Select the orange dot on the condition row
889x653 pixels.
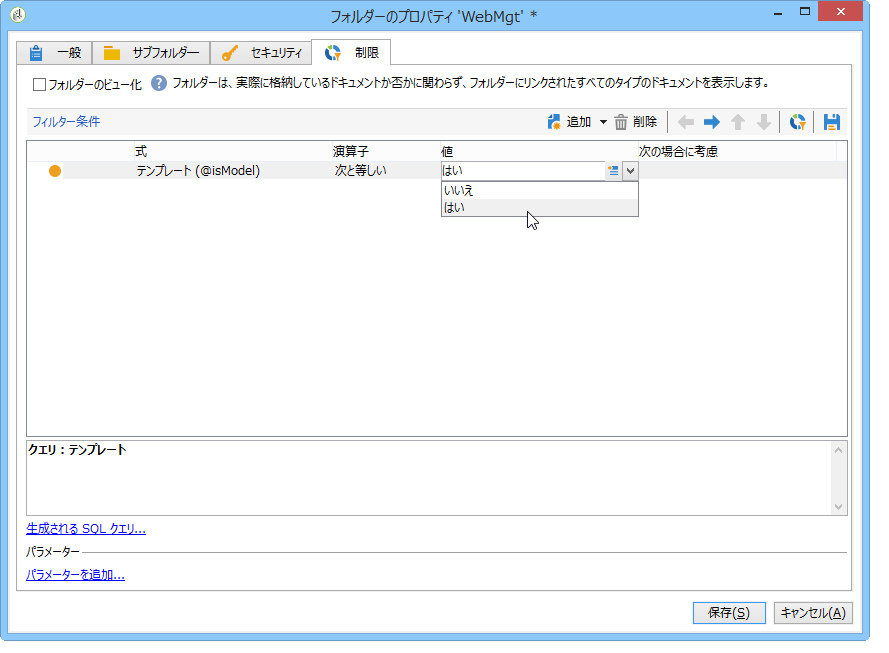tap(55, 171)
